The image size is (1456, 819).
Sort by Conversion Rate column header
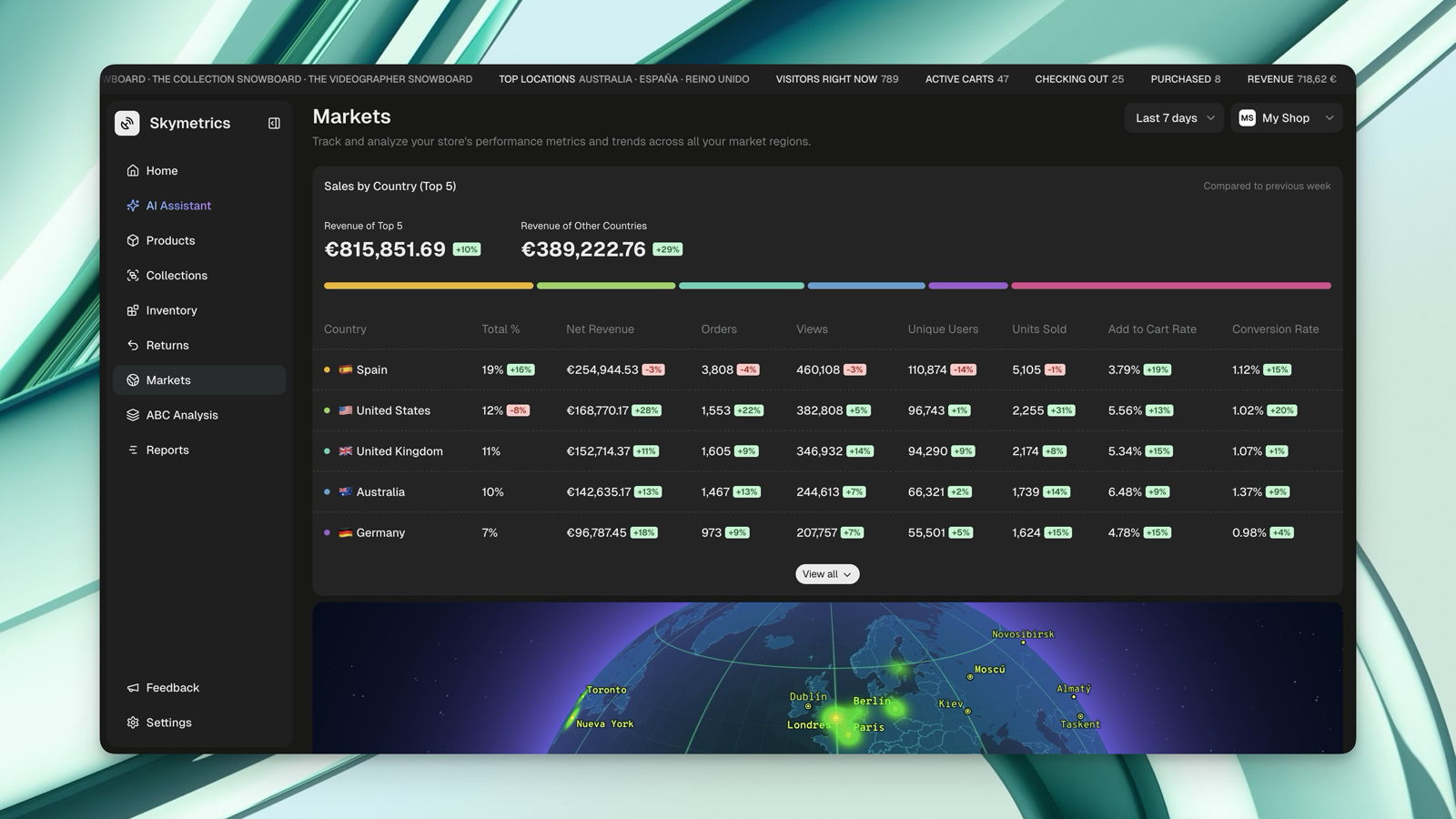[1275, 329]
